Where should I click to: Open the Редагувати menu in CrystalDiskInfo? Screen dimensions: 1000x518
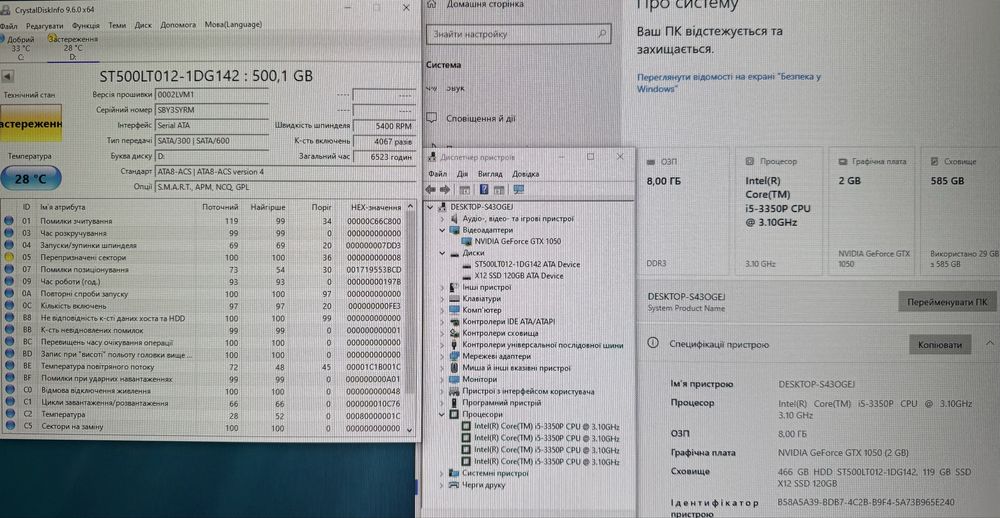click(x=44, y=26)
